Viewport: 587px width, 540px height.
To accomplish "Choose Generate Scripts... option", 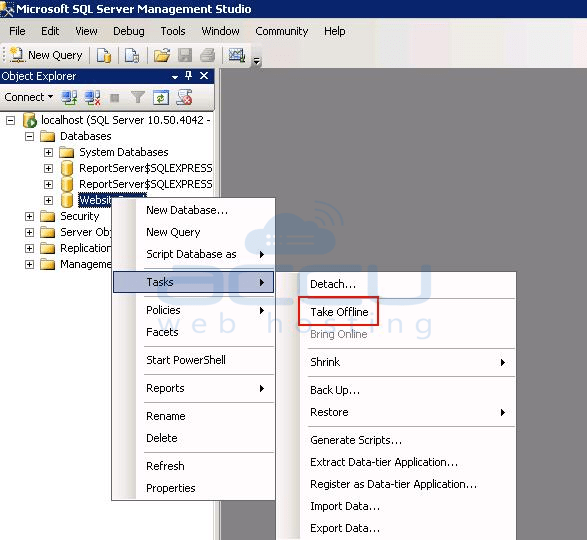I will (396, 440).
